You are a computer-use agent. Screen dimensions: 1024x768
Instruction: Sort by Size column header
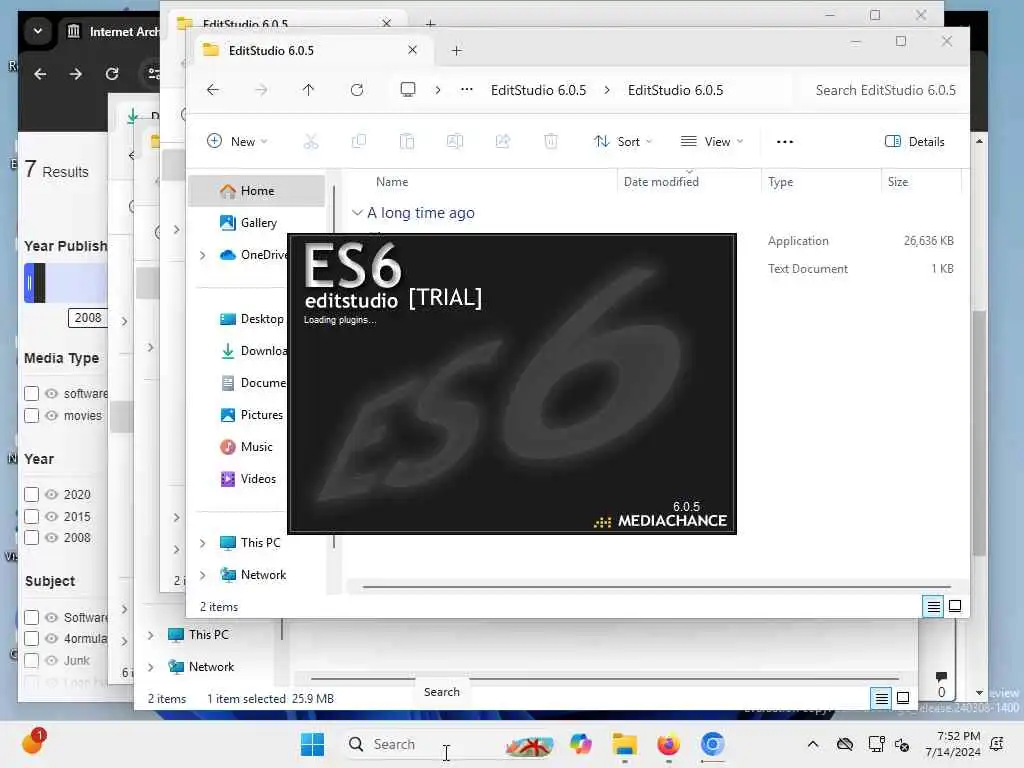tap(898, 182)
